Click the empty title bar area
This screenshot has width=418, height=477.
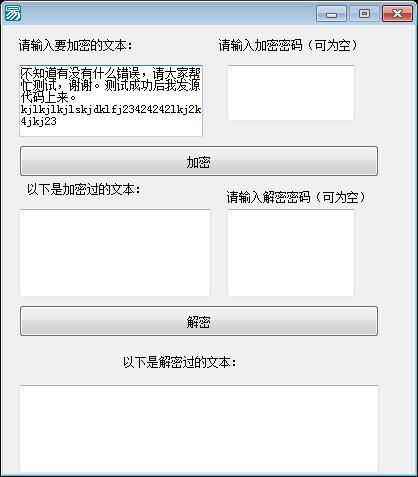(x=167, y=13)
